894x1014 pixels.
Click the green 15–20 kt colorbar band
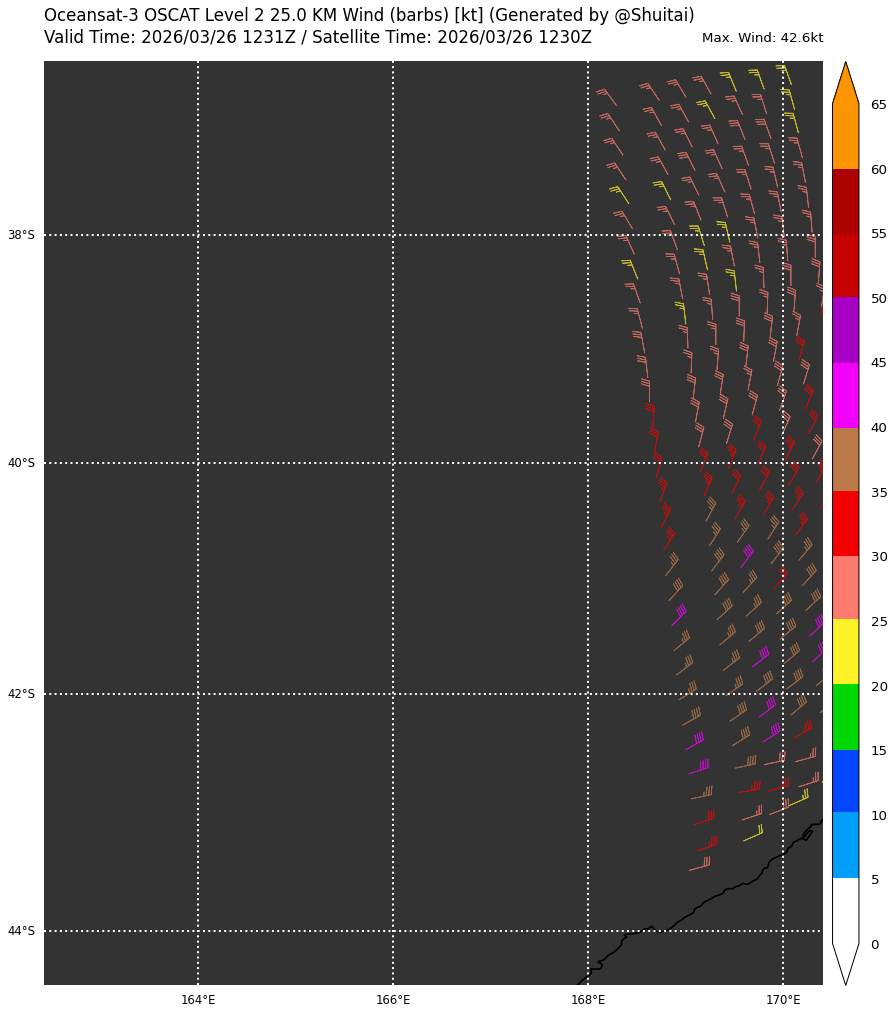pos(845,717)
